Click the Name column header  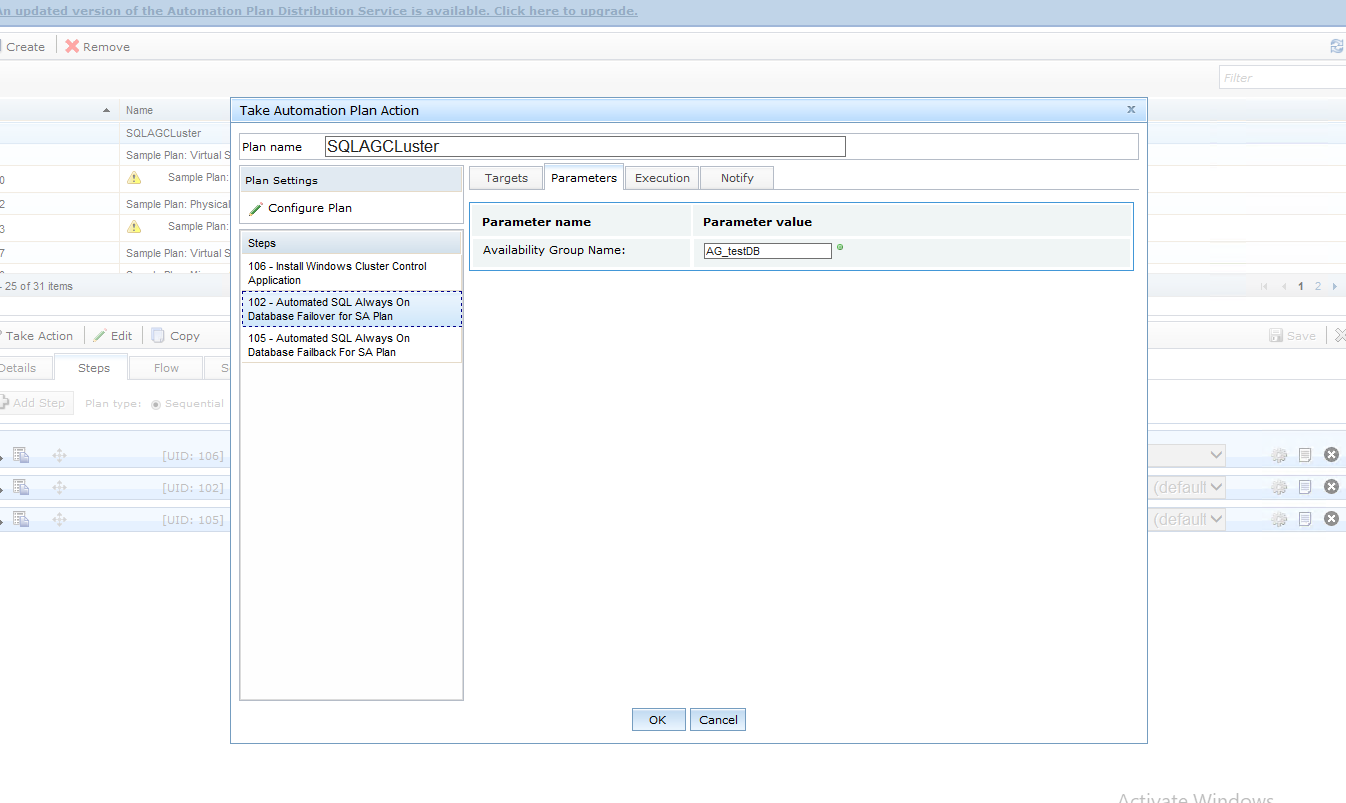139,110
